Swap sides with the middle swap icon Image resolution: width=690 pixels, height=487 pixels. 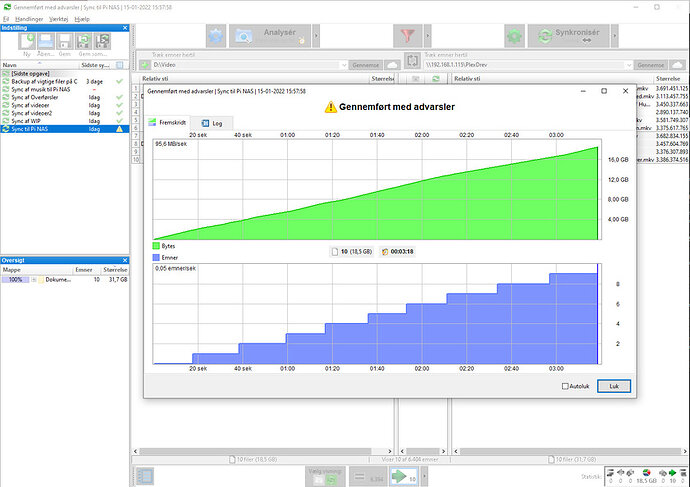pos(412,61)
